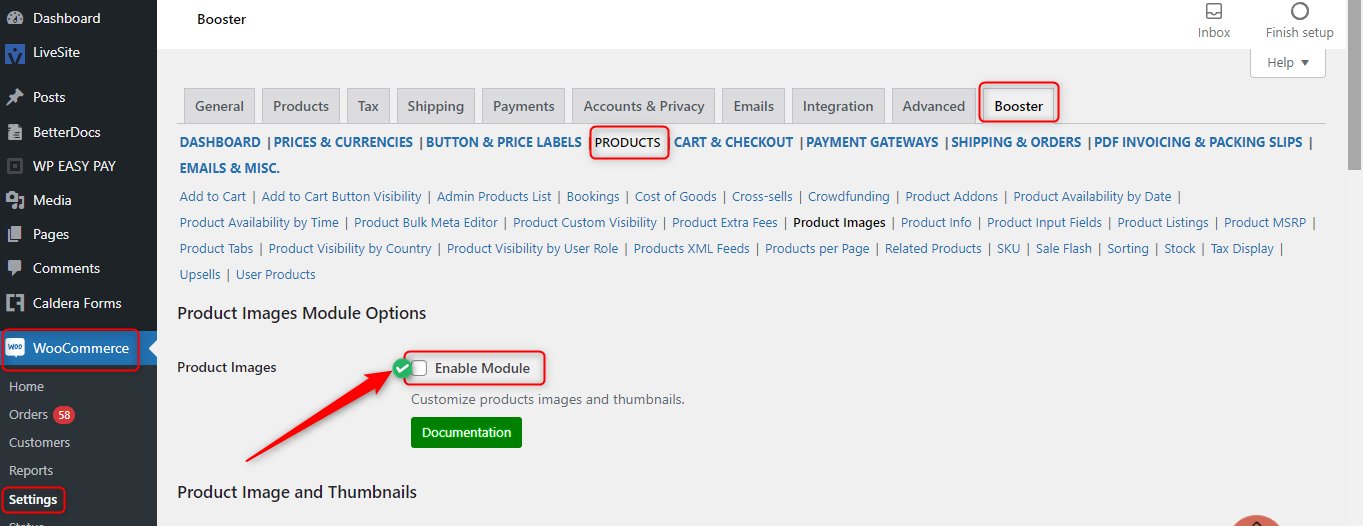Click the Caldera Forms icon

[x=15, y=303]
